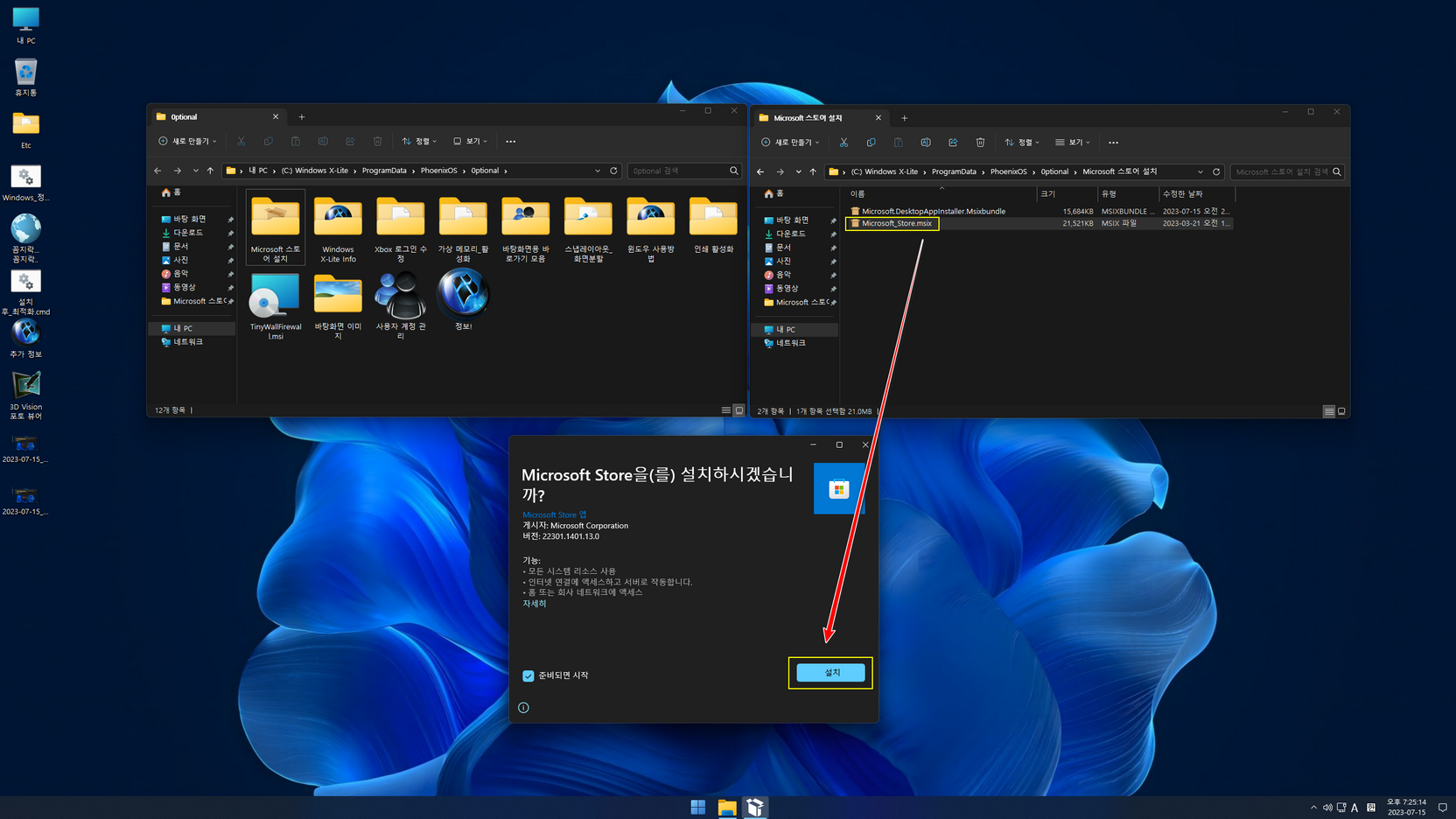This screenshot has width=1456, height=819.
Task: Select the 사용자 계정 관리 shortcut
Action: (401, 304)
